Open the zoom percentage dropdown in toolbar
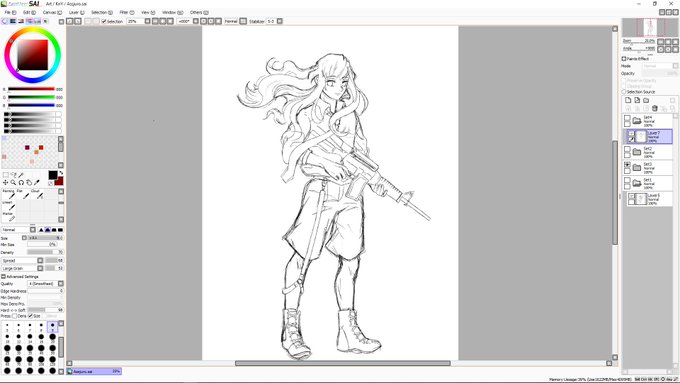 [147, 21]
